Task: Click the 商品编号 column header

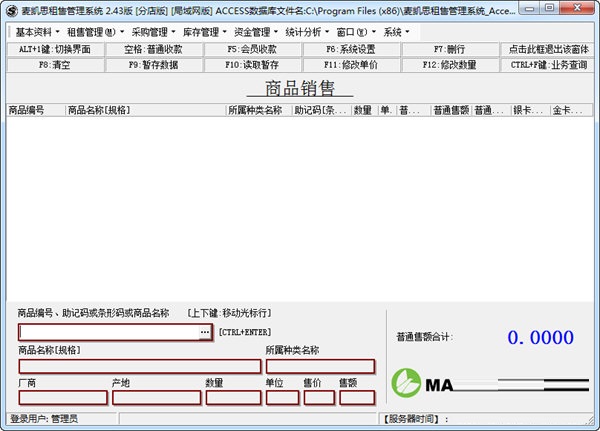Action: (x=36, y=110)
